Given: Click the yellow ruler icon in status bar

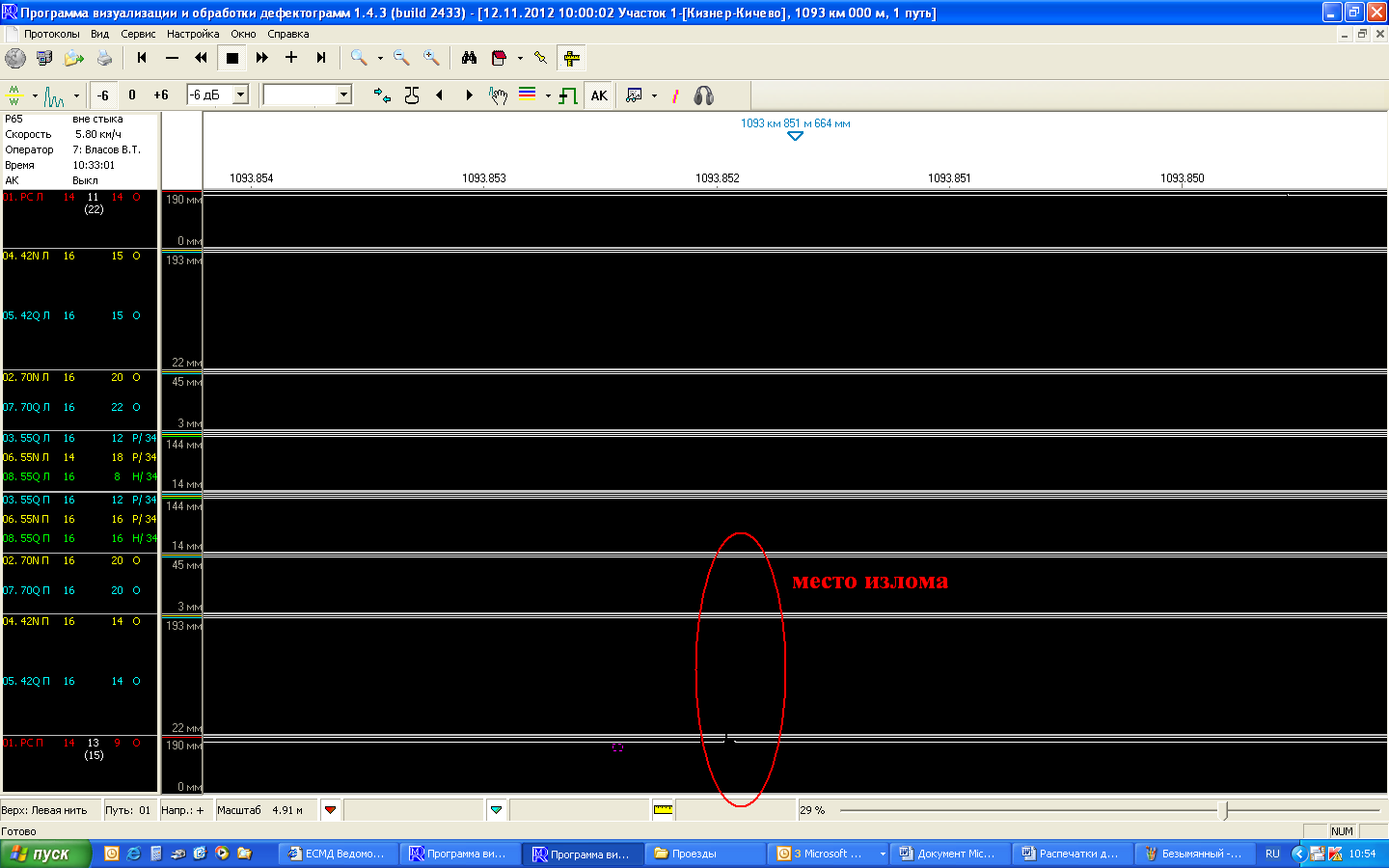Looking at the screenshot, I should click(664, 810).
